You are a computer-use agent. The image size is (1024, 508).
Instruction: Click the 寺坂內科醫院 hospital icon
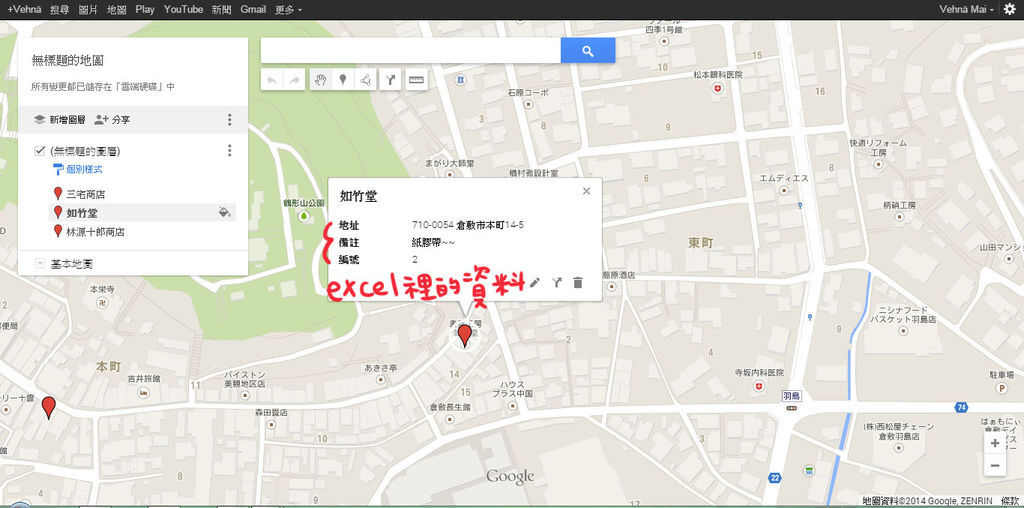[758, 386]
